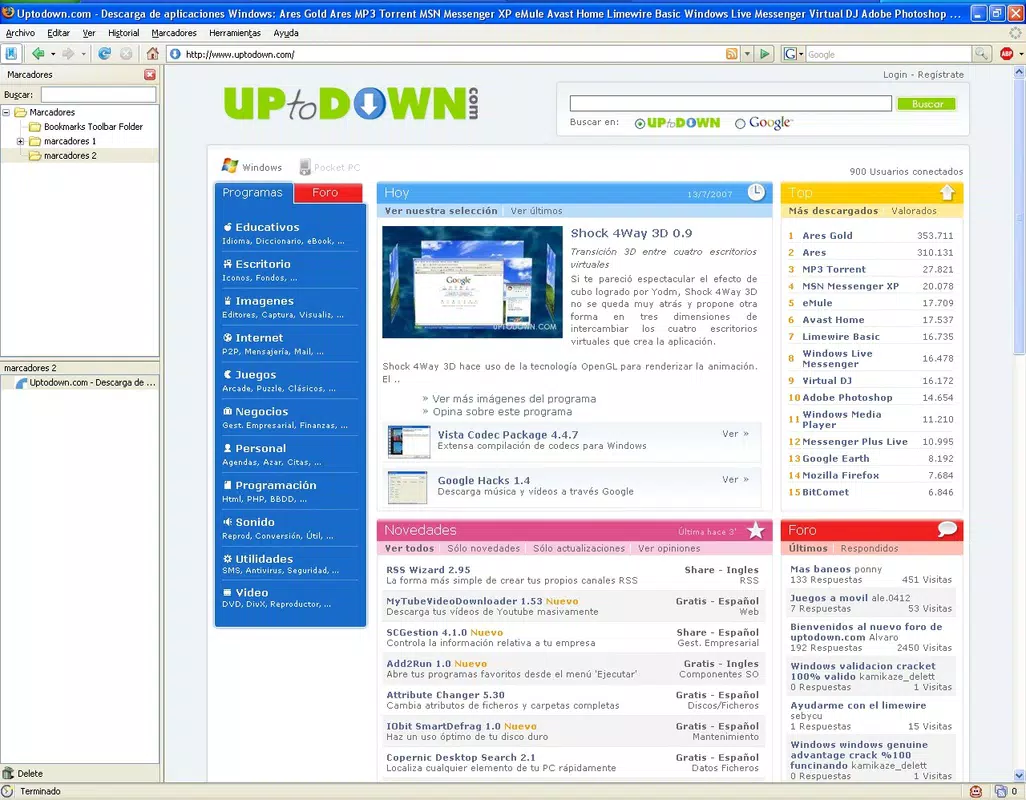Click the status bar pages counter icon
Image resolution: width=1026 pixels, height=800 pixels.
coord(1000,791)
